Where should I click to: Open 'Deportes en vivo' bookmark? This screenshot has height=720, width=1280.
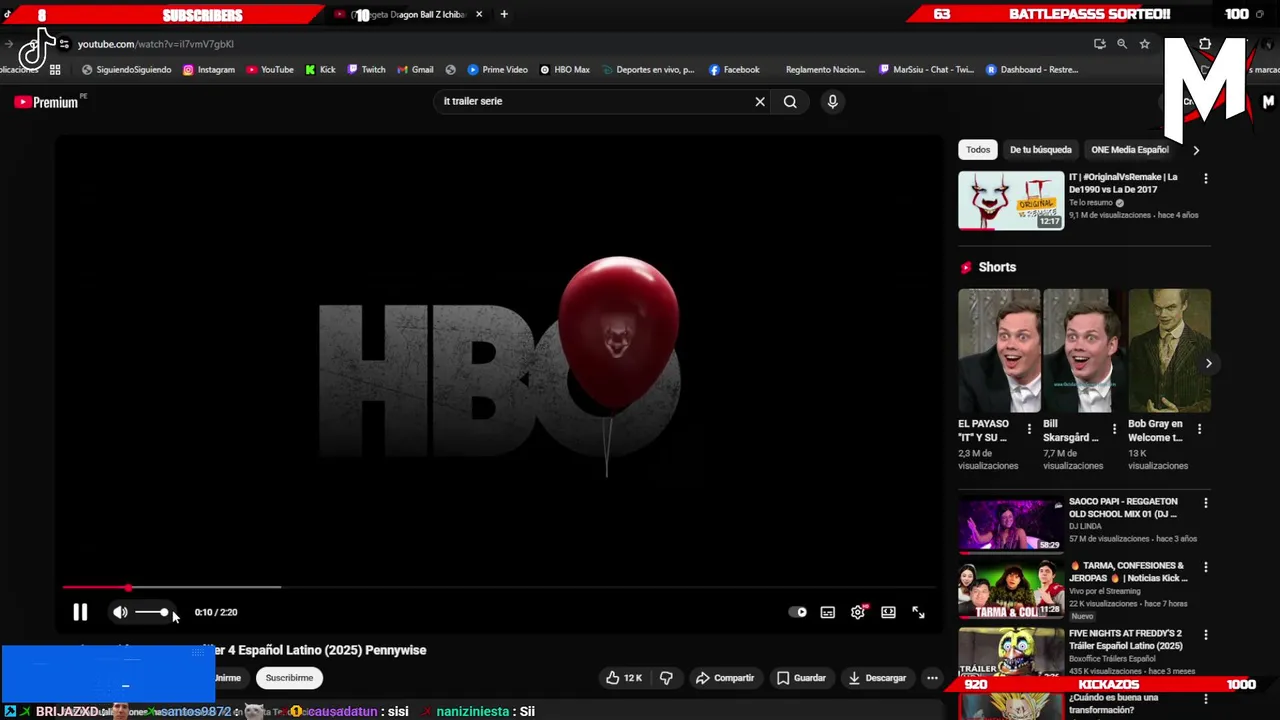coord(648,70)
